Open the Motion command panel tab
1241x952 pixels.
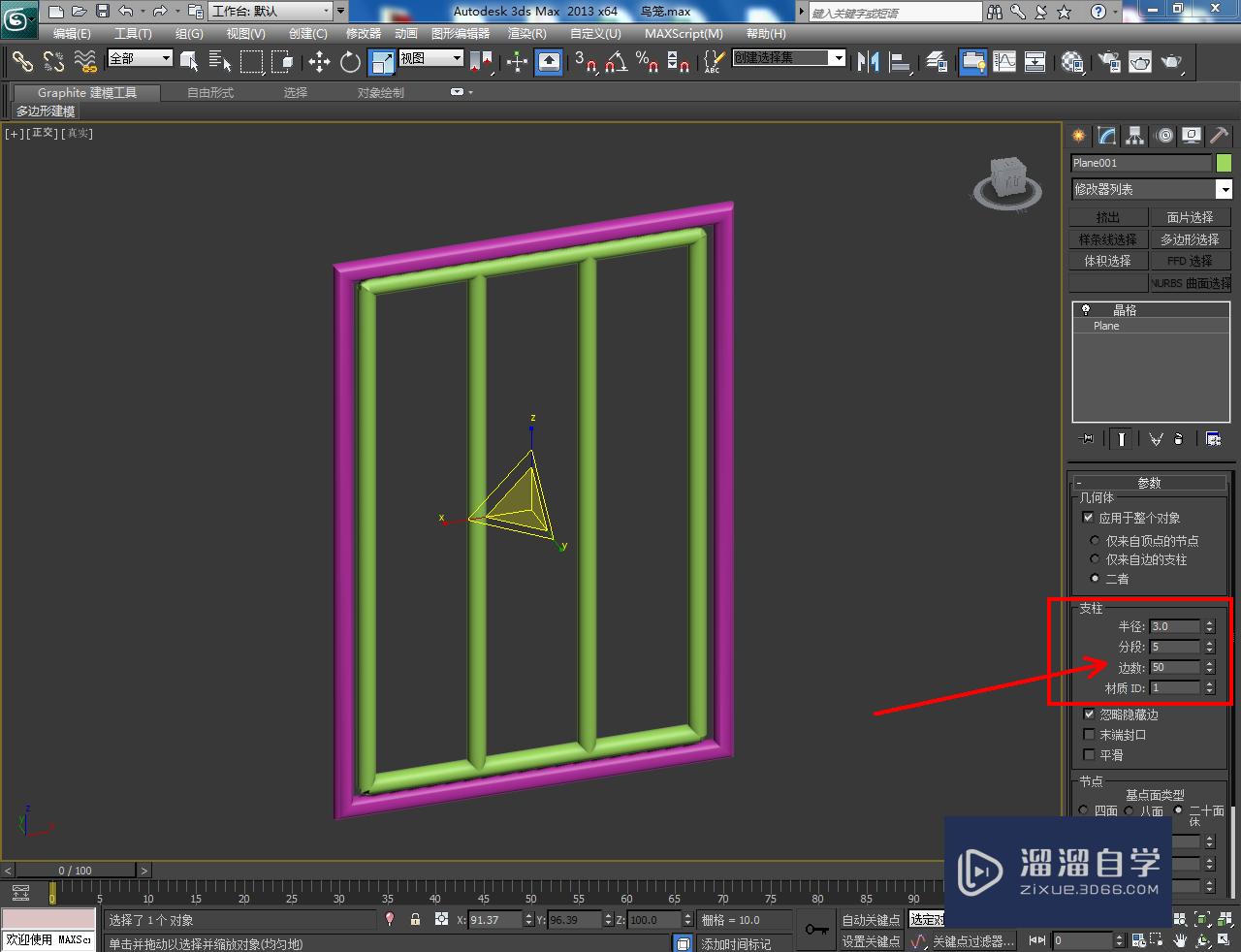[1163, 136]
